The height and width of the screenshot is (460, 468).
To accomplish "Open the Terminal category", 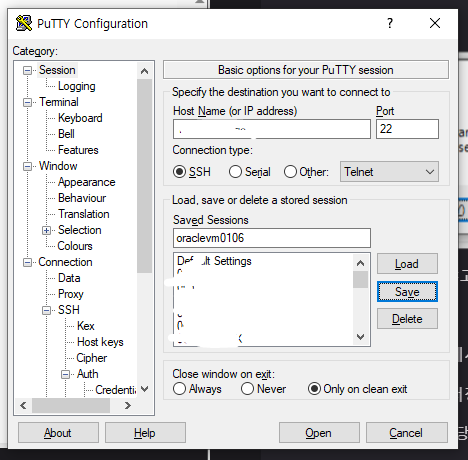I will coord(59,102).
